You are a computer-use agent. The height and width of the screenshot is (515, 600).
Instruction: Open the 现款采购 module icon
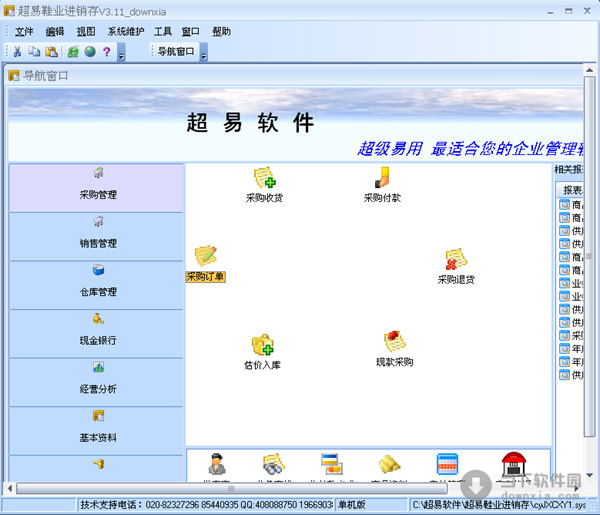click(x=395, y=349)
